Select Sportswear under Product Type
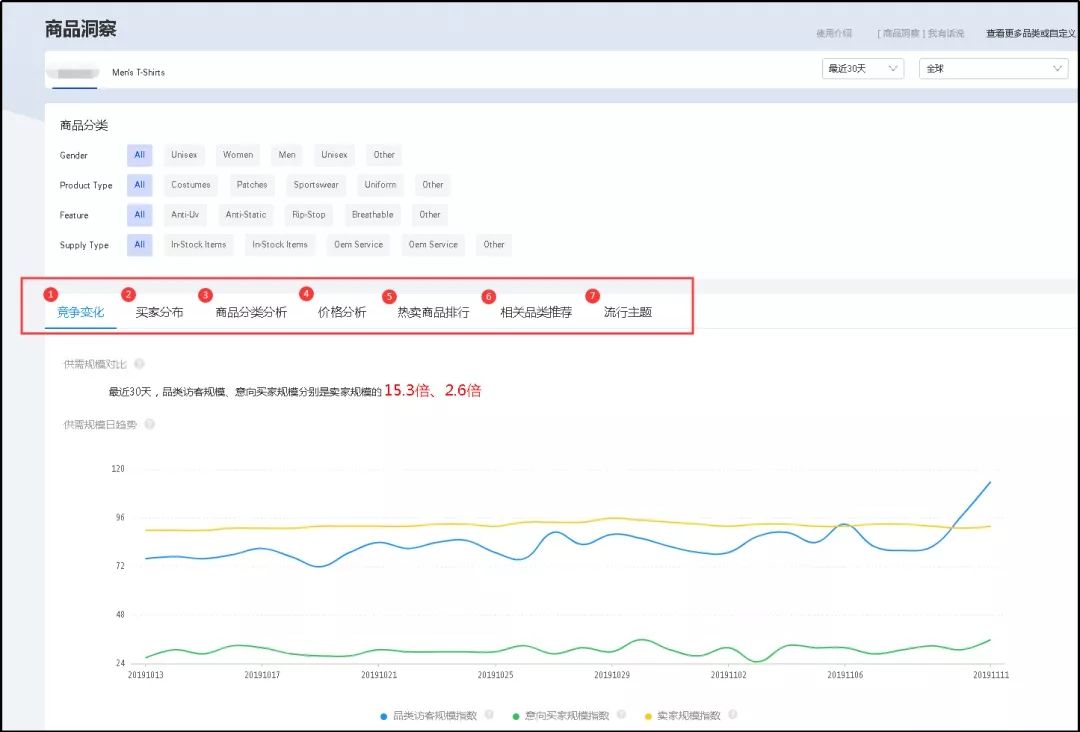This screenshot has height=732, width=1080. coord(316,185)
